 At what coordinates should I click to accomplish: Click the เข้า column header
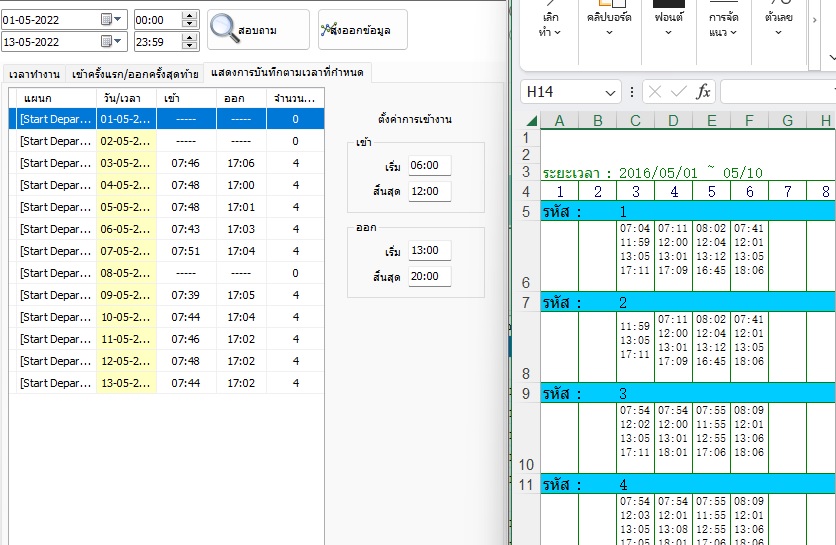[186, 98]
